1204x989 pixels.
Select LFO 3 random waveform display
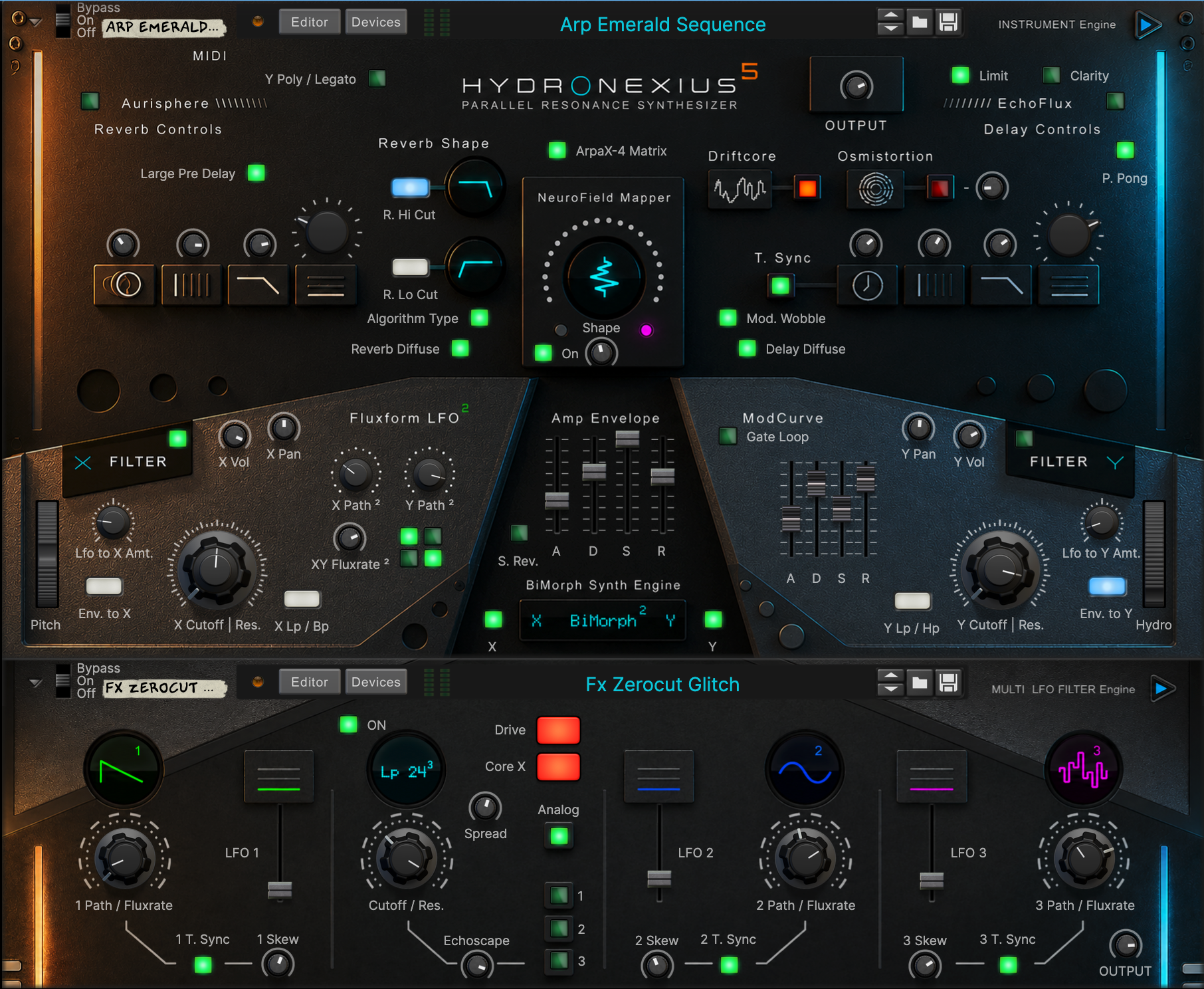pos(1083,770)
